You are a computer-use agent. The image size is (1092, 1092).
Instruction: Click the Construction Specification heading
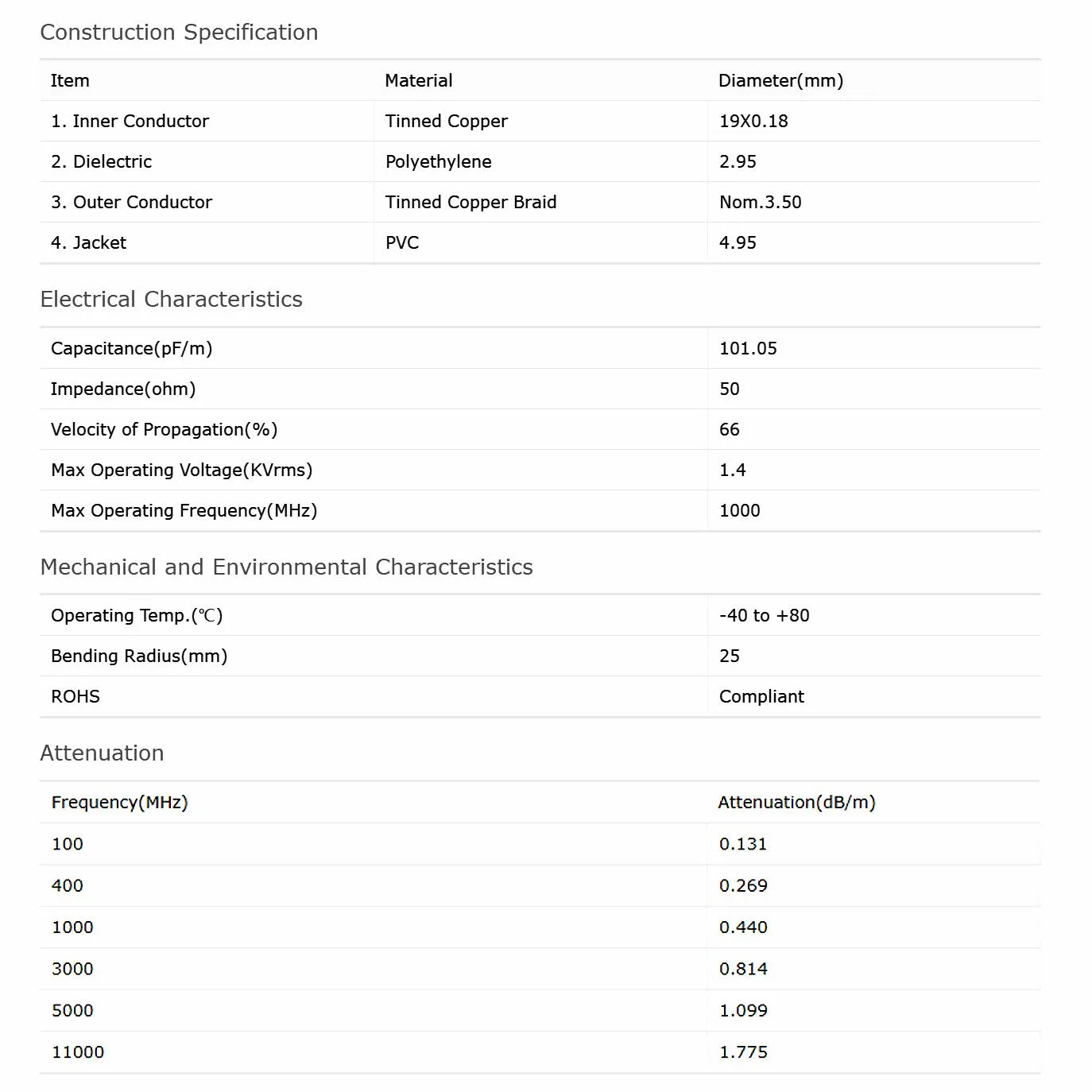(179, 33)
